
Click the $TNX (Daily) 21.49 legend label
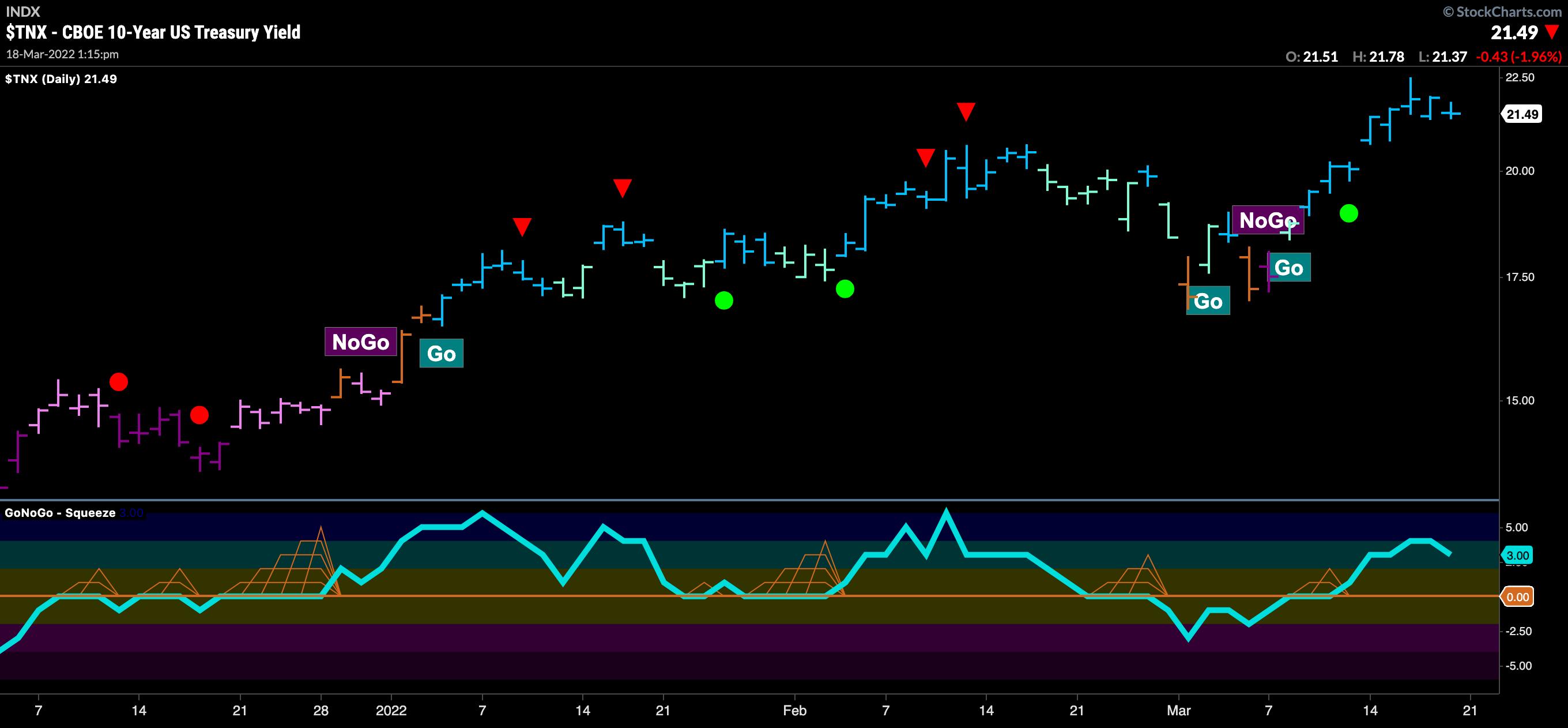click(61, 79)
